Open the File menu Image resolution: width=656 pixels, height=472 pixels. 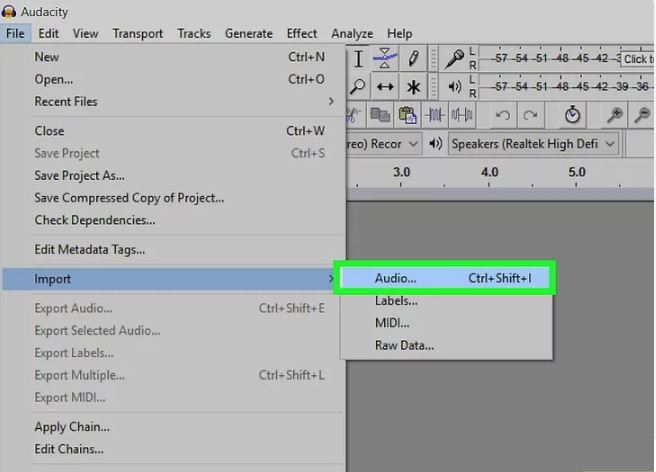pos(15,33)
